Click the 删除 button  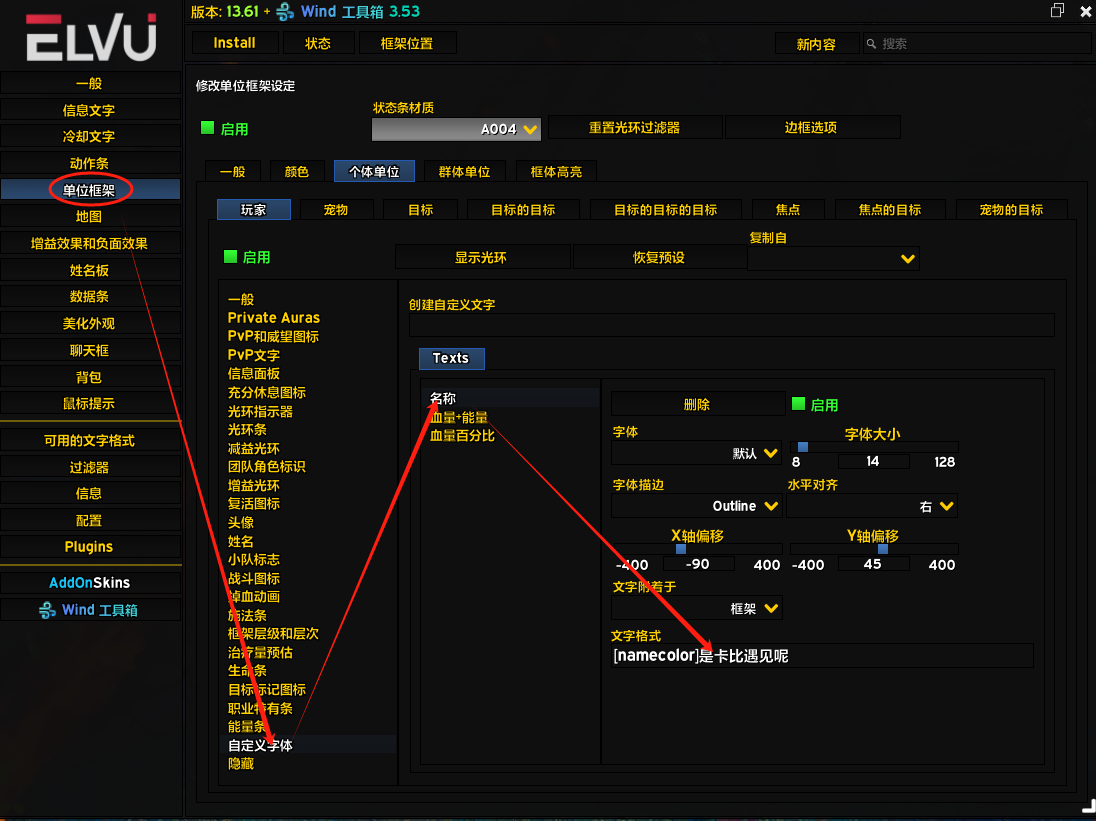pos(697,405)
